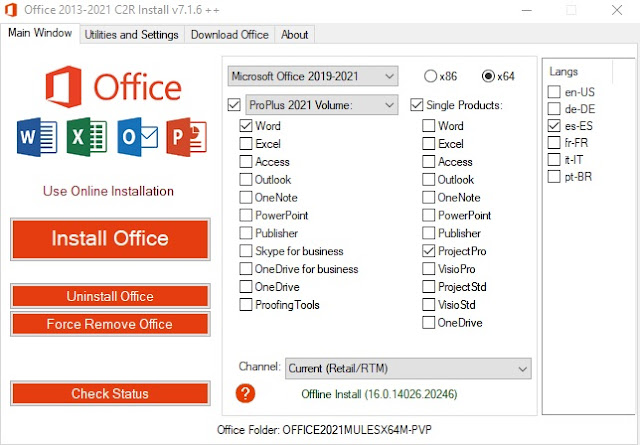Open the Download Office tab
This screenshot has width=640, height=445.
tap(230, 35)
